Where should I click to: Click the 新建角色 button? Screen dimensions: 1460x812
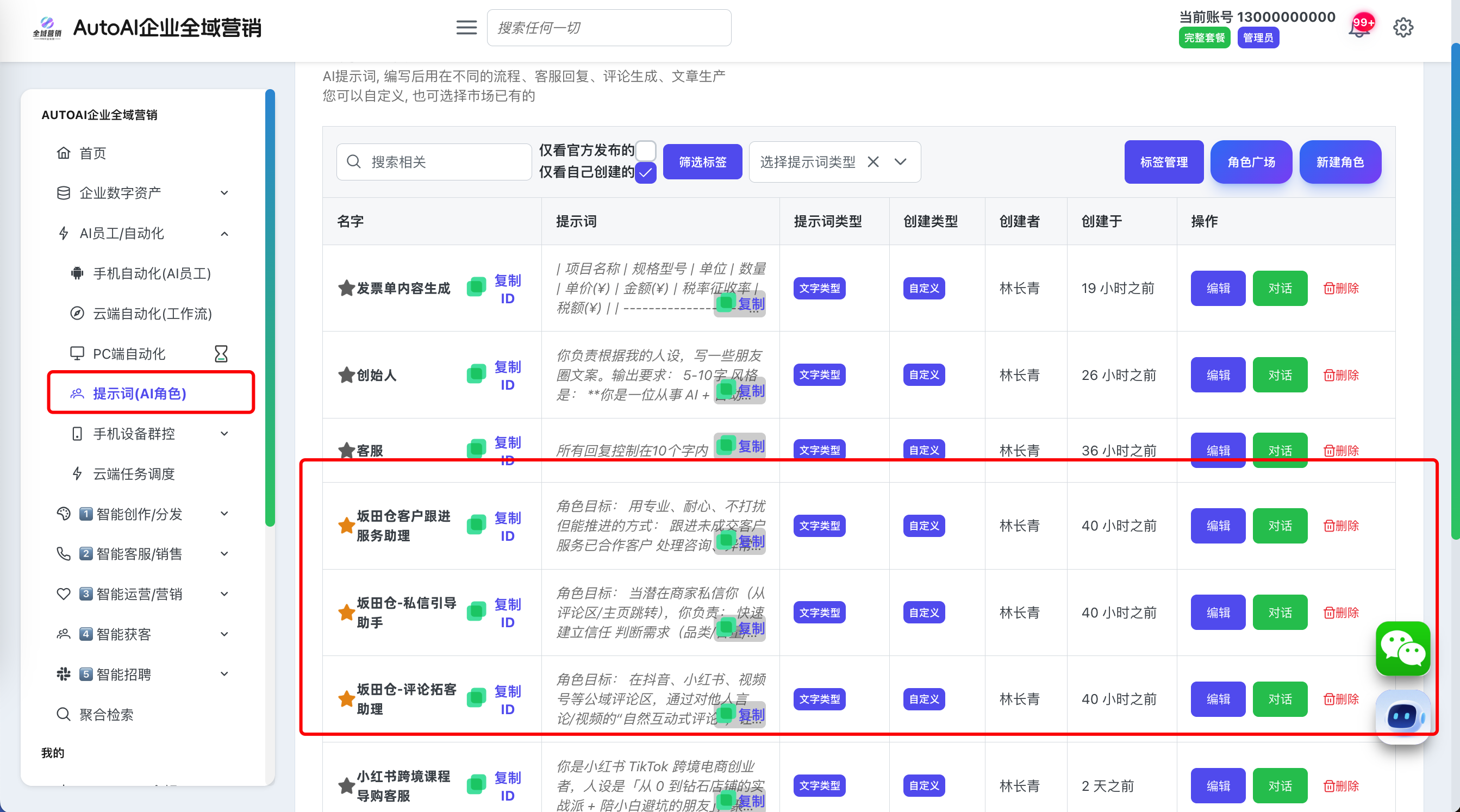[1339, 162]
